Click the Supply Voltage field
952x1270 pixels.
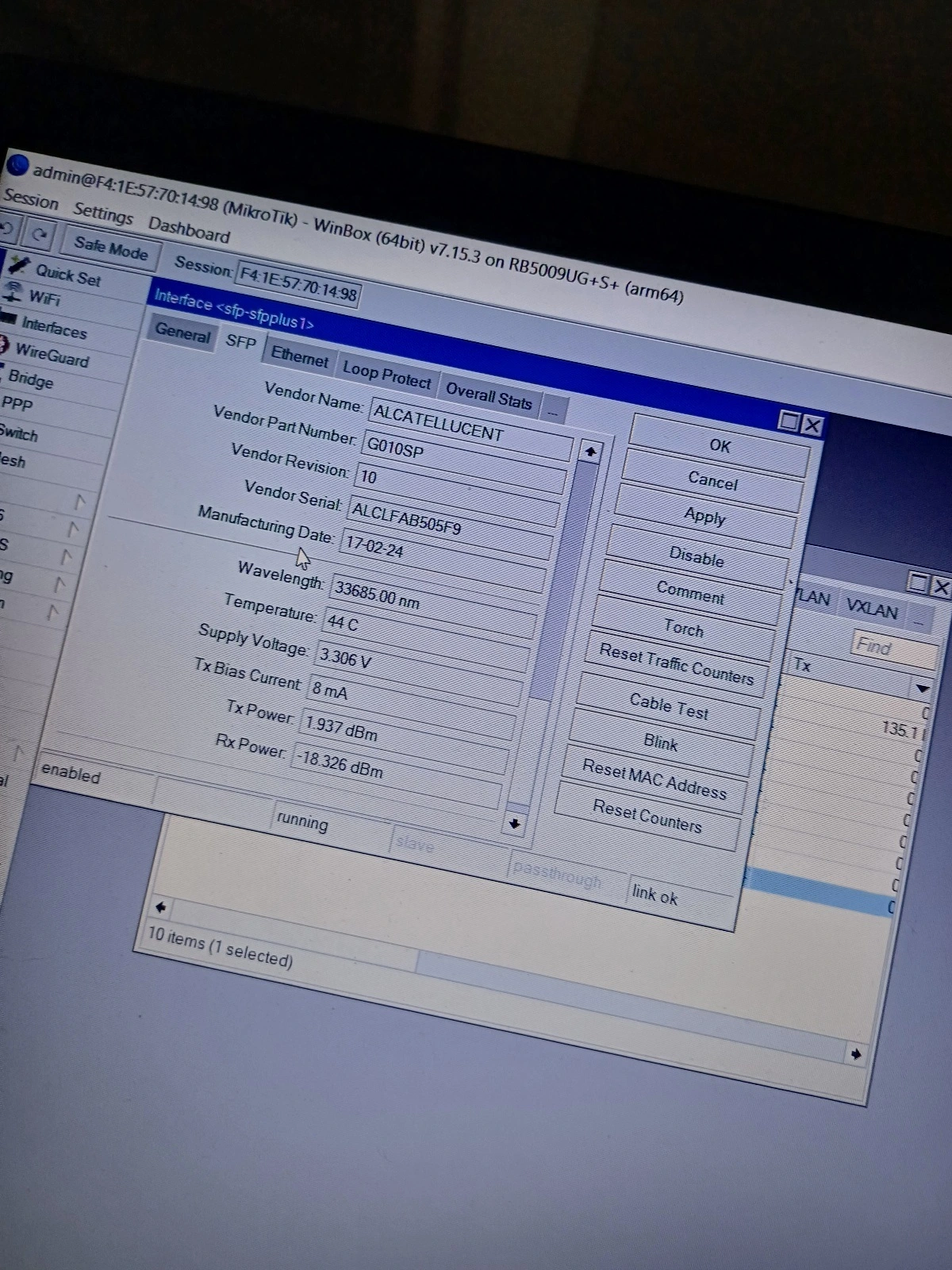[x=418, y=674]
